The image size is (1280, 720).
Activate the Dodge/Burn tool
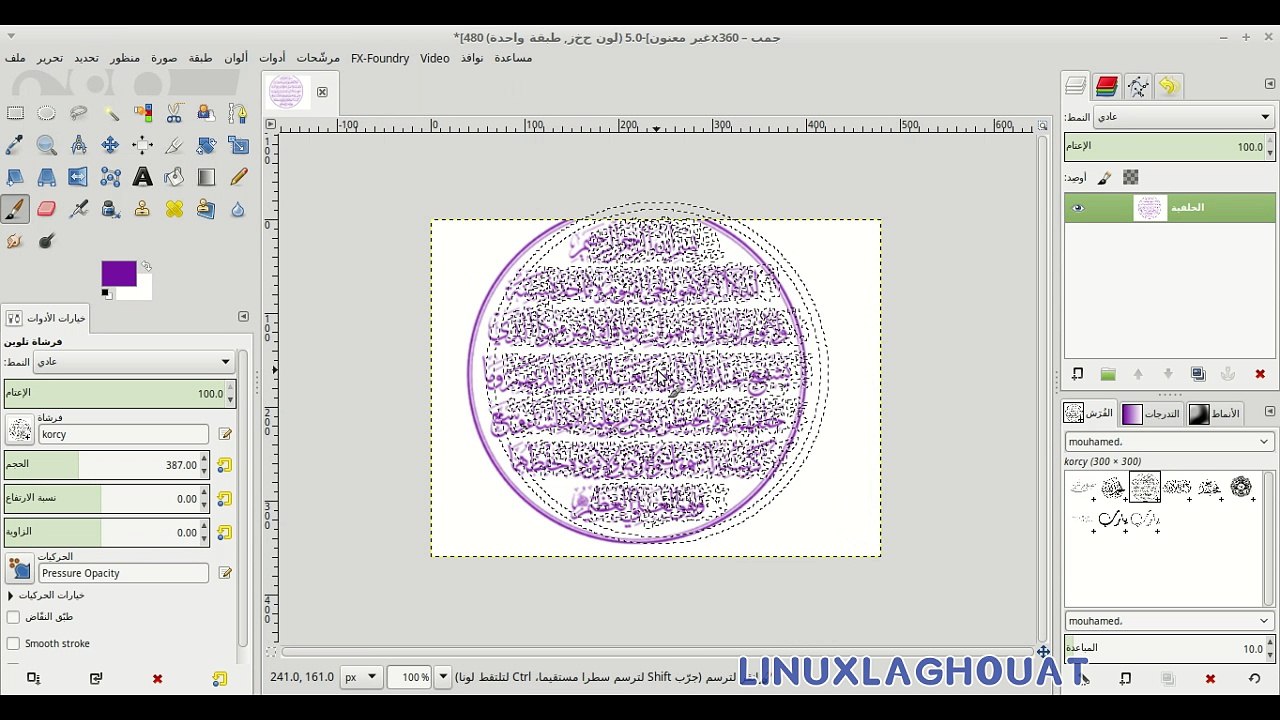click(x=47, y=241)
